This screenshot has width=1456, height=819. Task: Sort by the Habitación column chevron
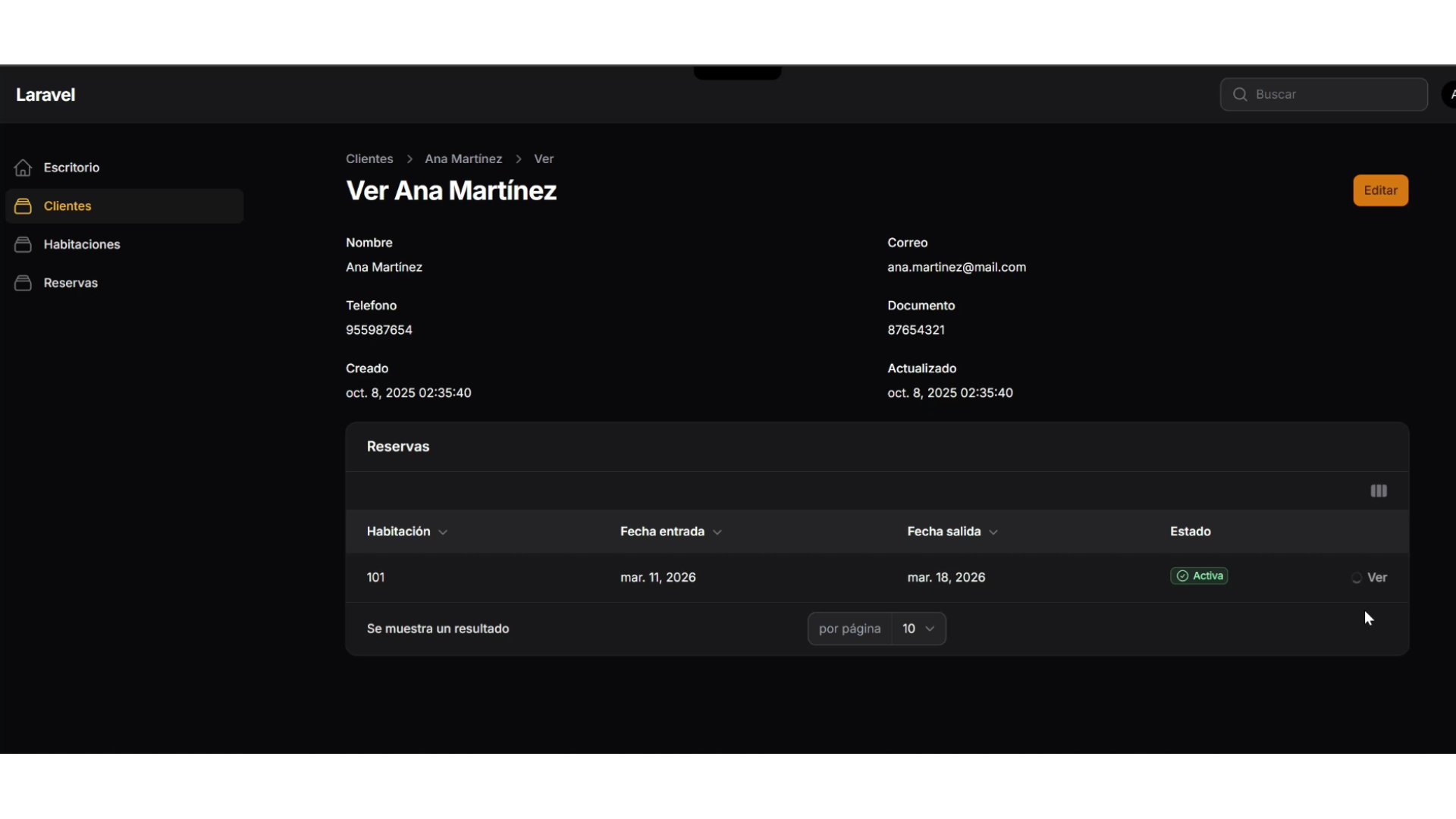[x=443, y=532]
